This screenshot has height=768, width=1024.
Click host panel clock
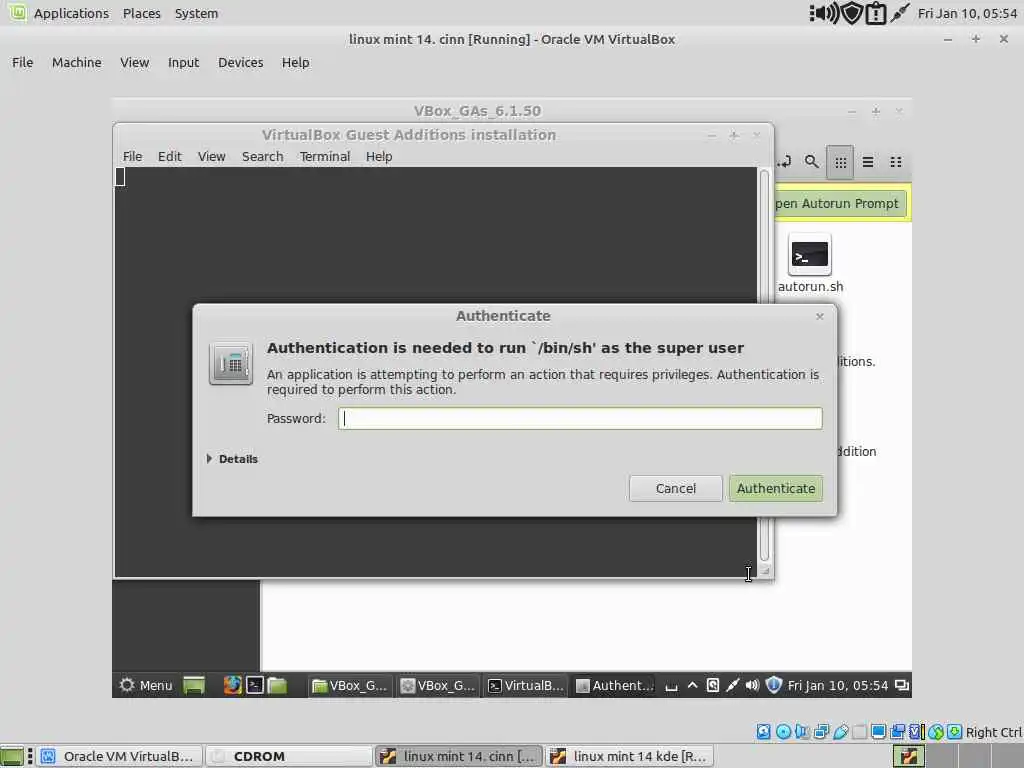tap(967, 14)
